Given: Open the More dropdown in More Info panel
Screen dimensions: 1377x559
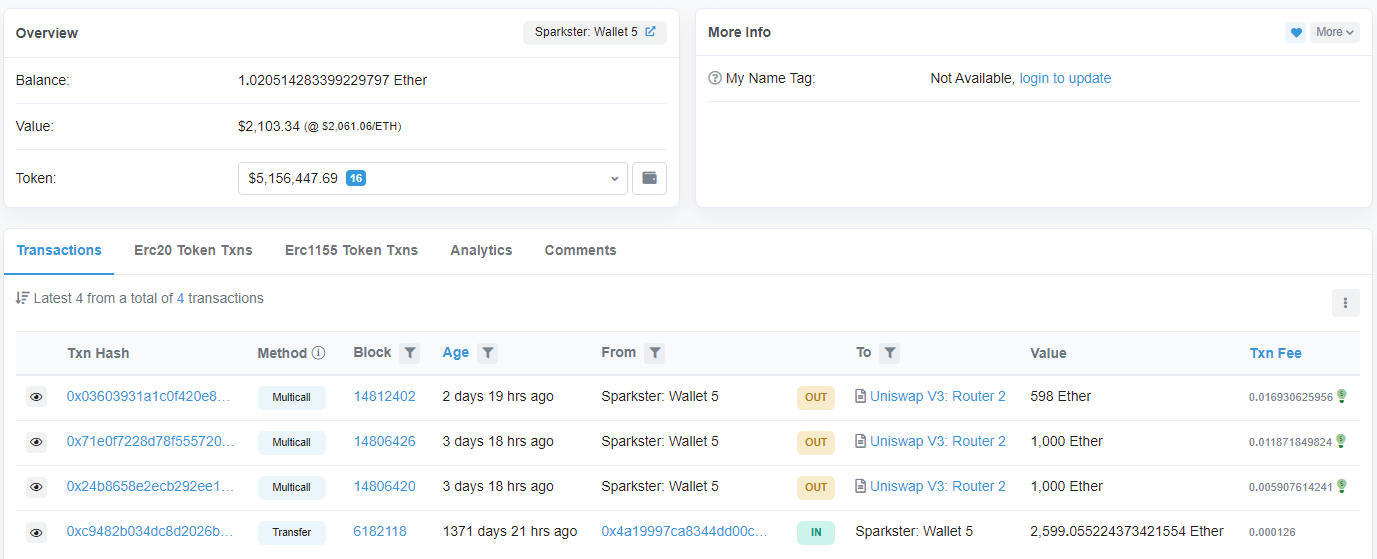Looking at the screenshot, I should pyautogui.click(x=1335, y=33).
